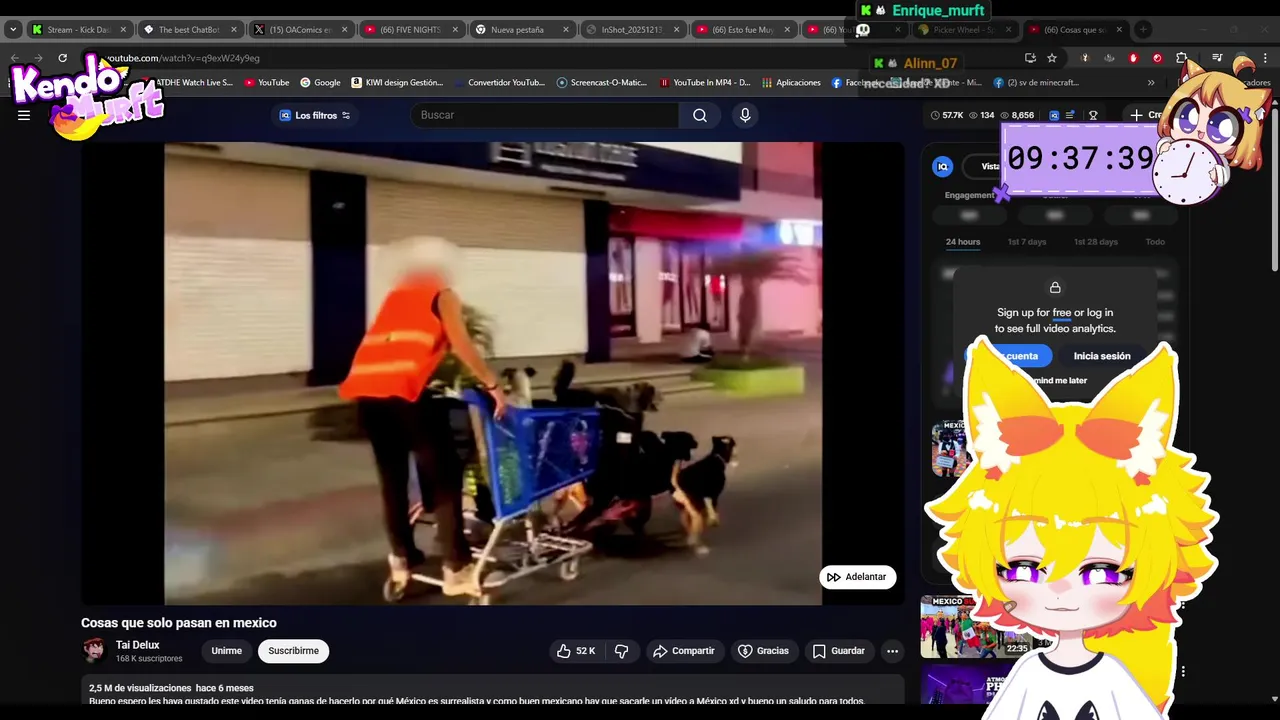The image size is (1280, 720).
Task: Switch to the OAComics X tab
Action: pos(301,30)
